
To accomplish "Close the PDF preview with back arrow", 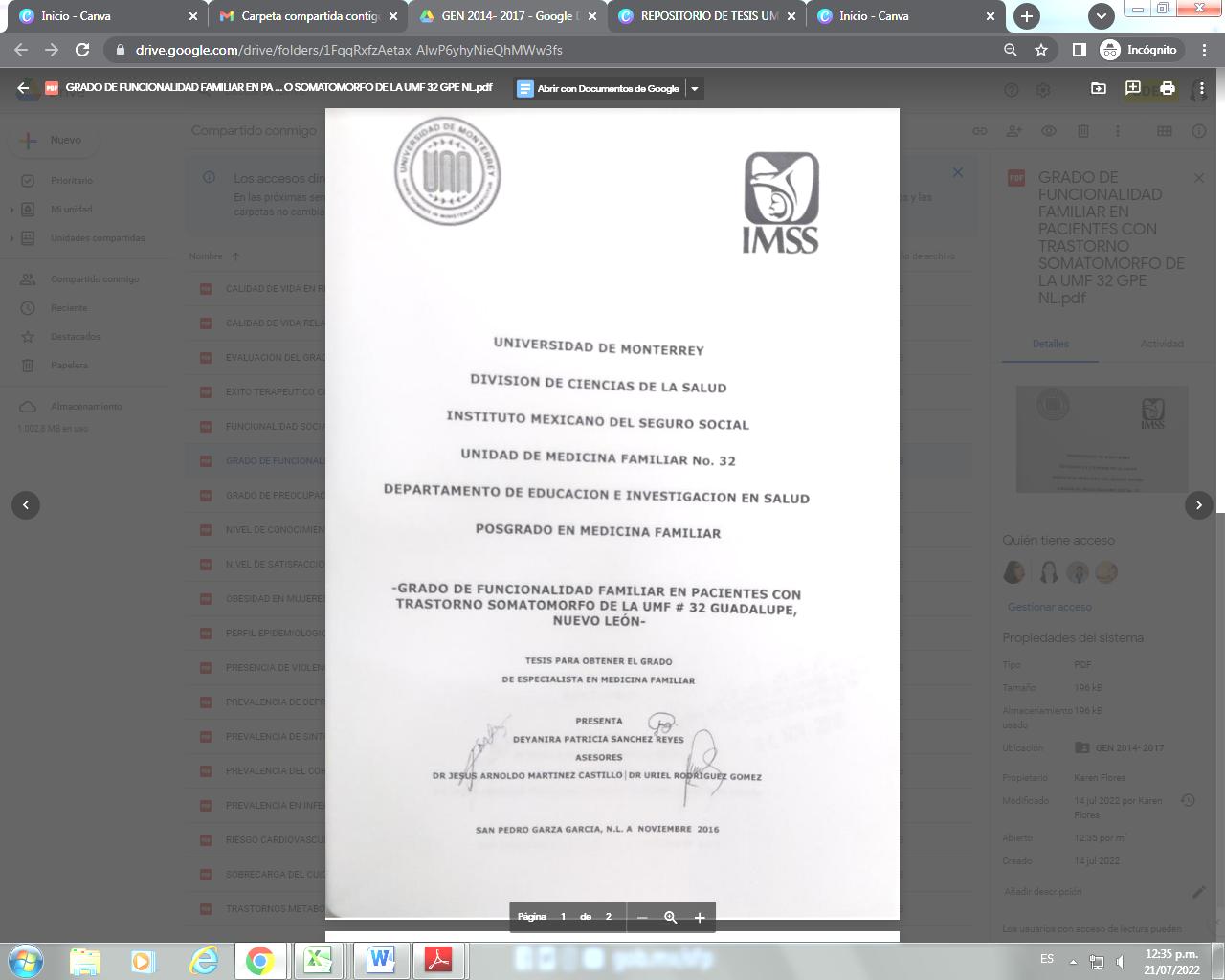I will [24, 88].
